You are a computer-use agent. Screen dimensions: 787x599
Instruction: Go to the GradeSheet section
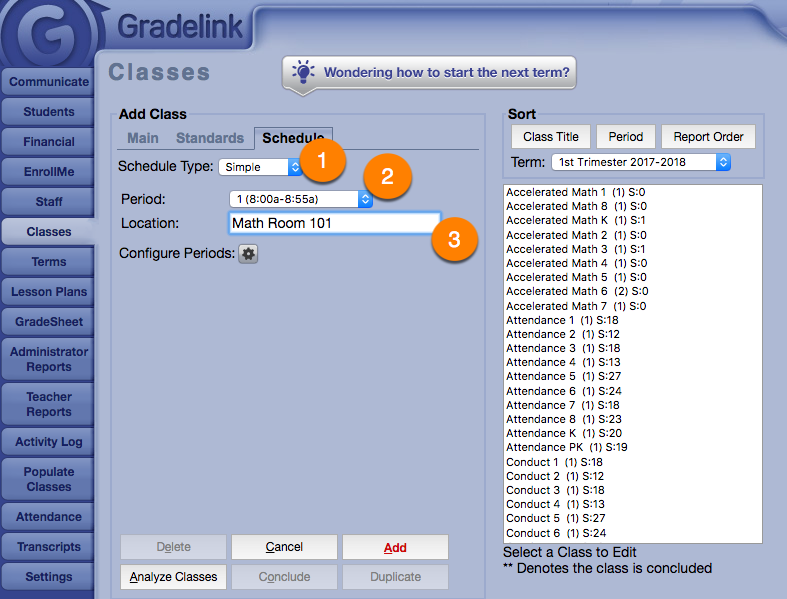pyautogui.click(x=49, y=322)
